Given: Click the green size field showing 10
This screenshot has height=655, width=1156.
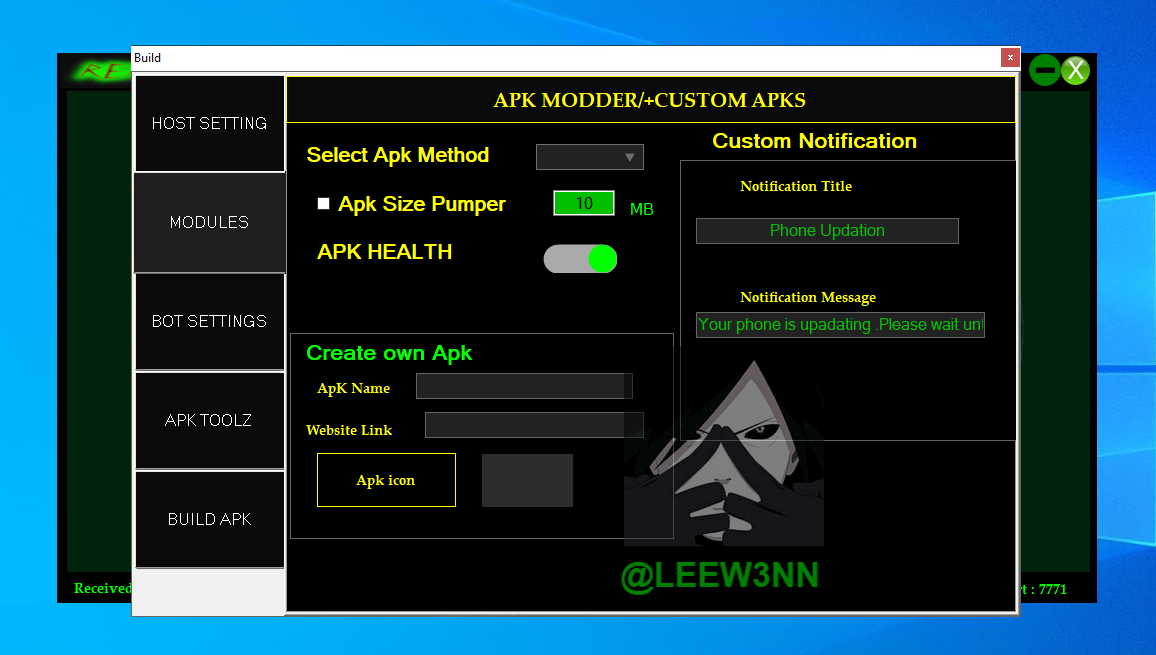Looking at the screenshot, I should click(584, 203).
